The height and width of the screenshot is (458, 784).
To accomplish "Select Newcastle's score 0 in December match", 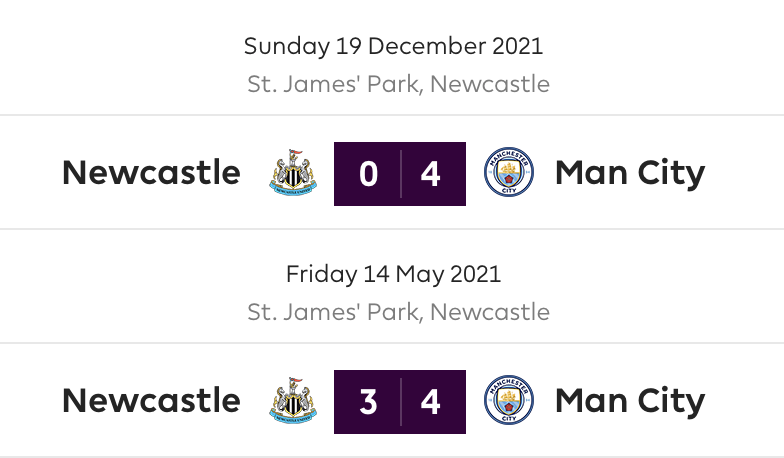I will (x=368, y=174).
